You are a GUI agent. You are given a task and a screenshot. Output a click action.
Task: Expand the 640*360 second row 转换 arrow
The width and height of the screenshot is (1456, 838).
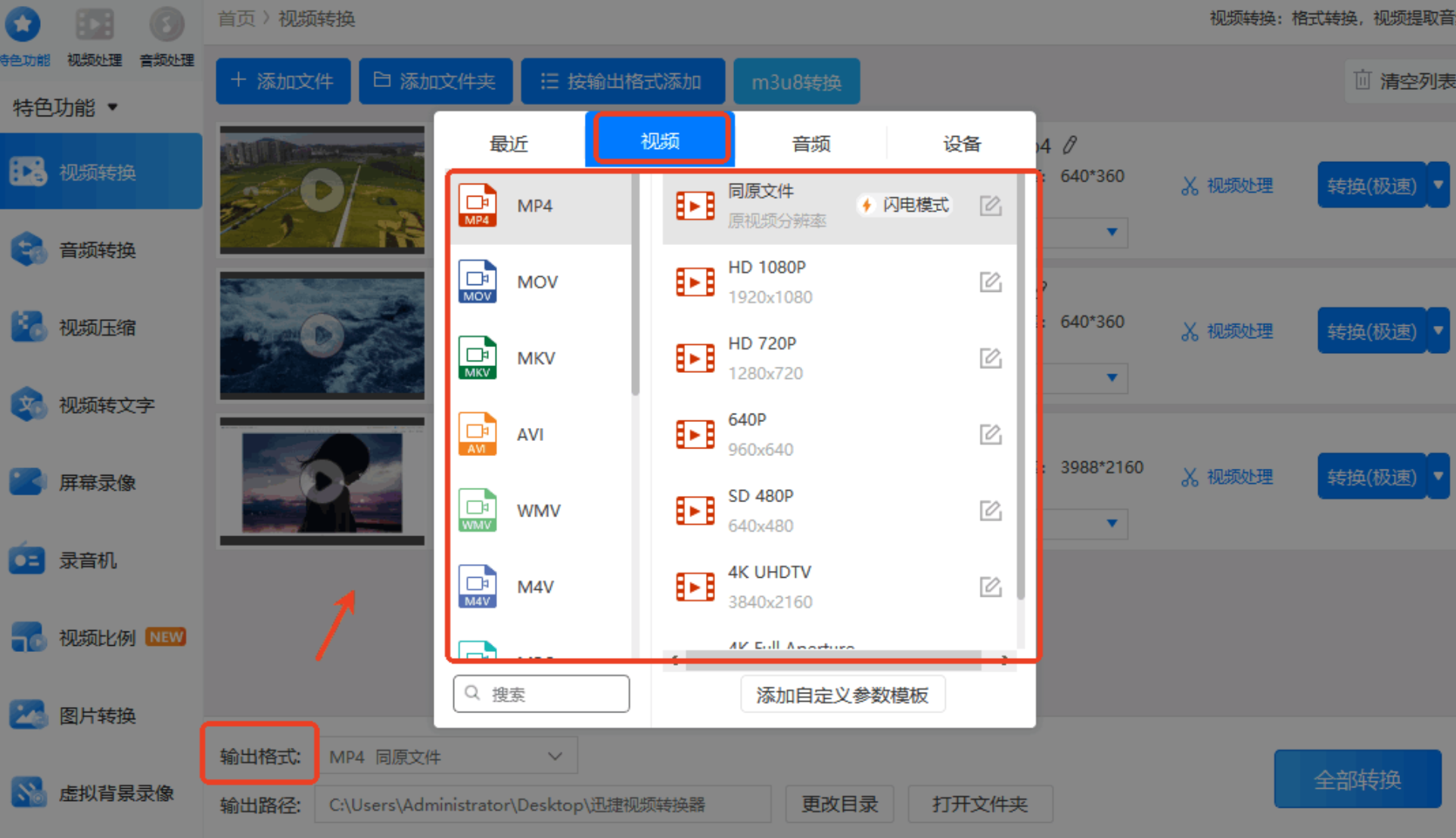tap(1438, 331)
